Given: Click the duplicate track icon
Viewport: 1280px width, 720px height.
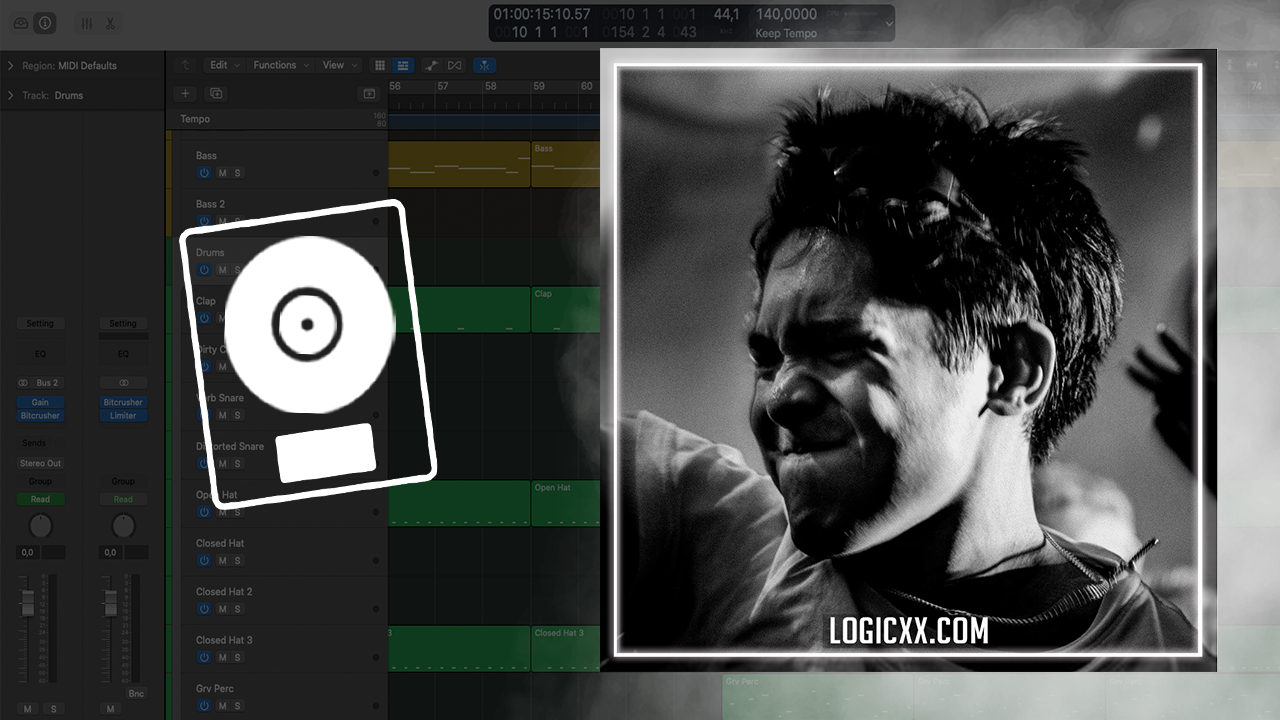Looking at the screenshot, I should click(x=215, y=93).
